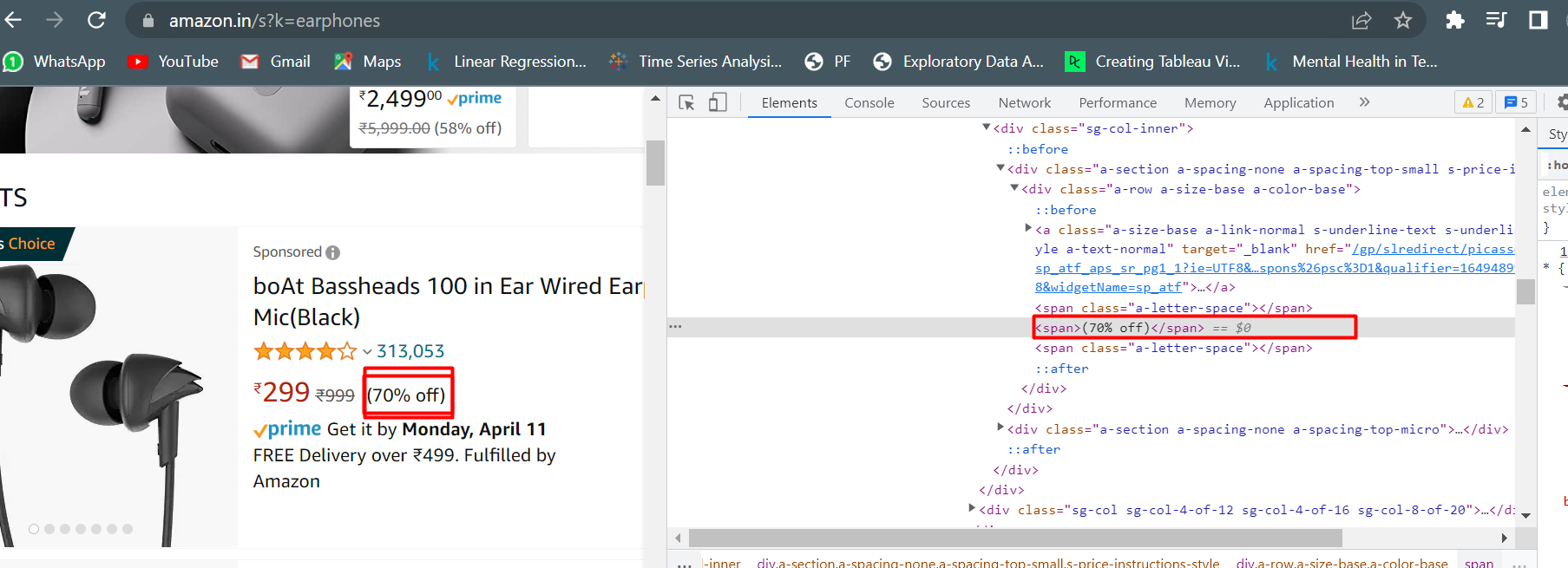Show more DevTools tabs chevron

click(1364, 102)
